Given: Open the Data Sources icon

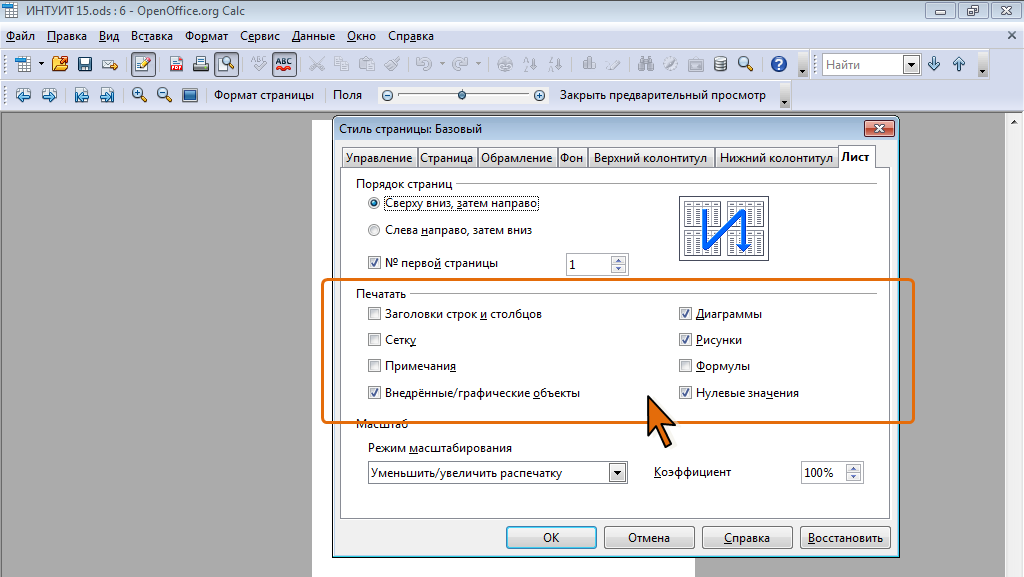Looking at the screenshot, I should pos(720,64).
